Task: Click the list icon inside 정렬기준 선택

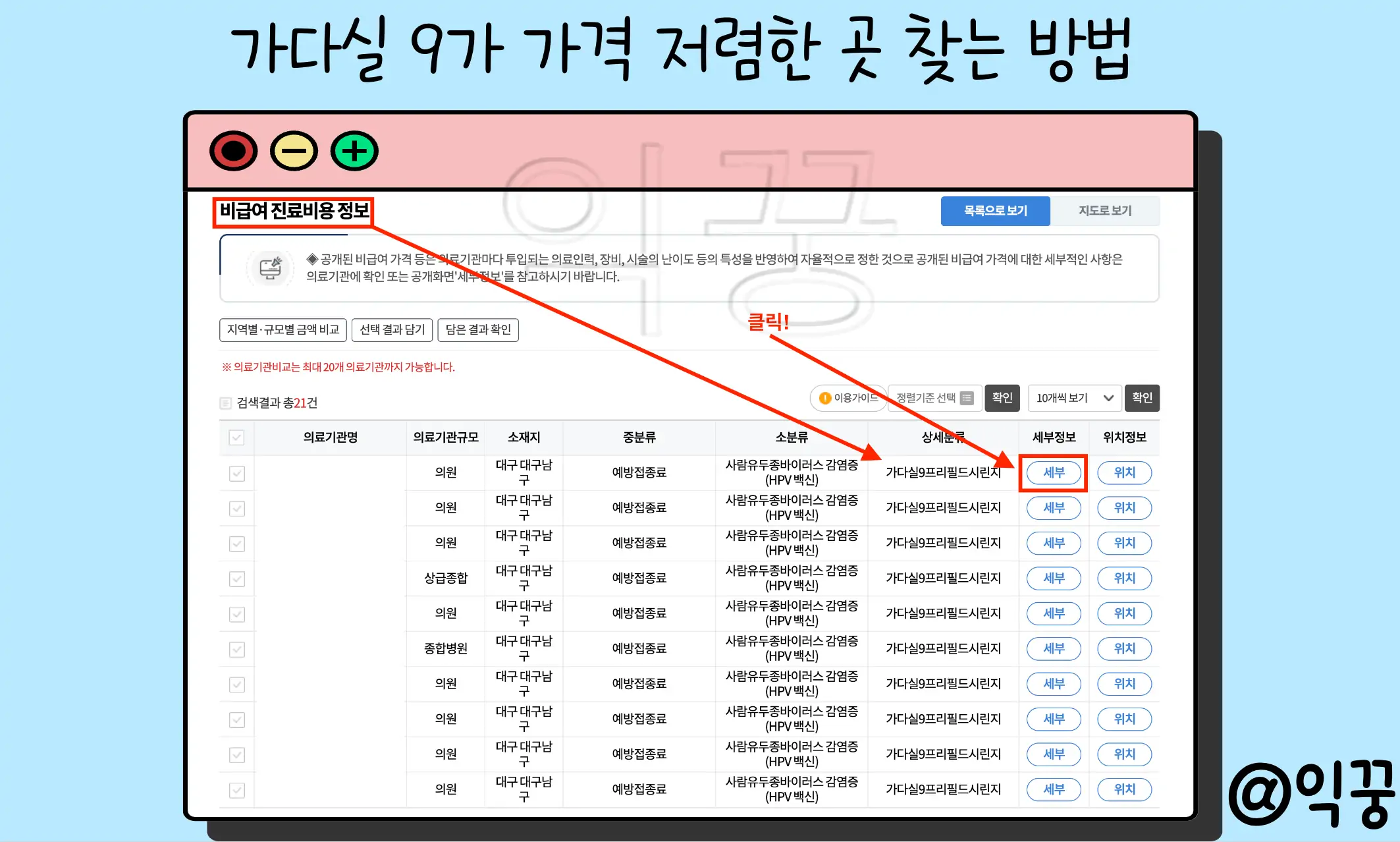Action: [x=967, y=398]
